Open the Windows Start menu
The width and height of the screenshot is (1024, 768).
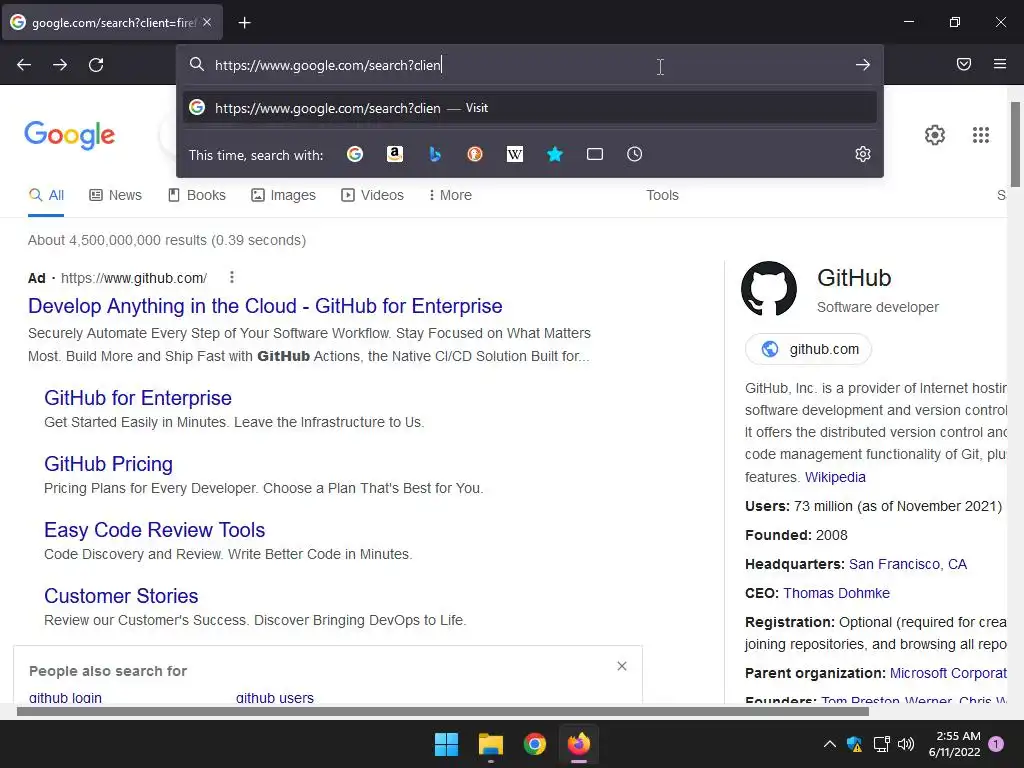(447, 744)
